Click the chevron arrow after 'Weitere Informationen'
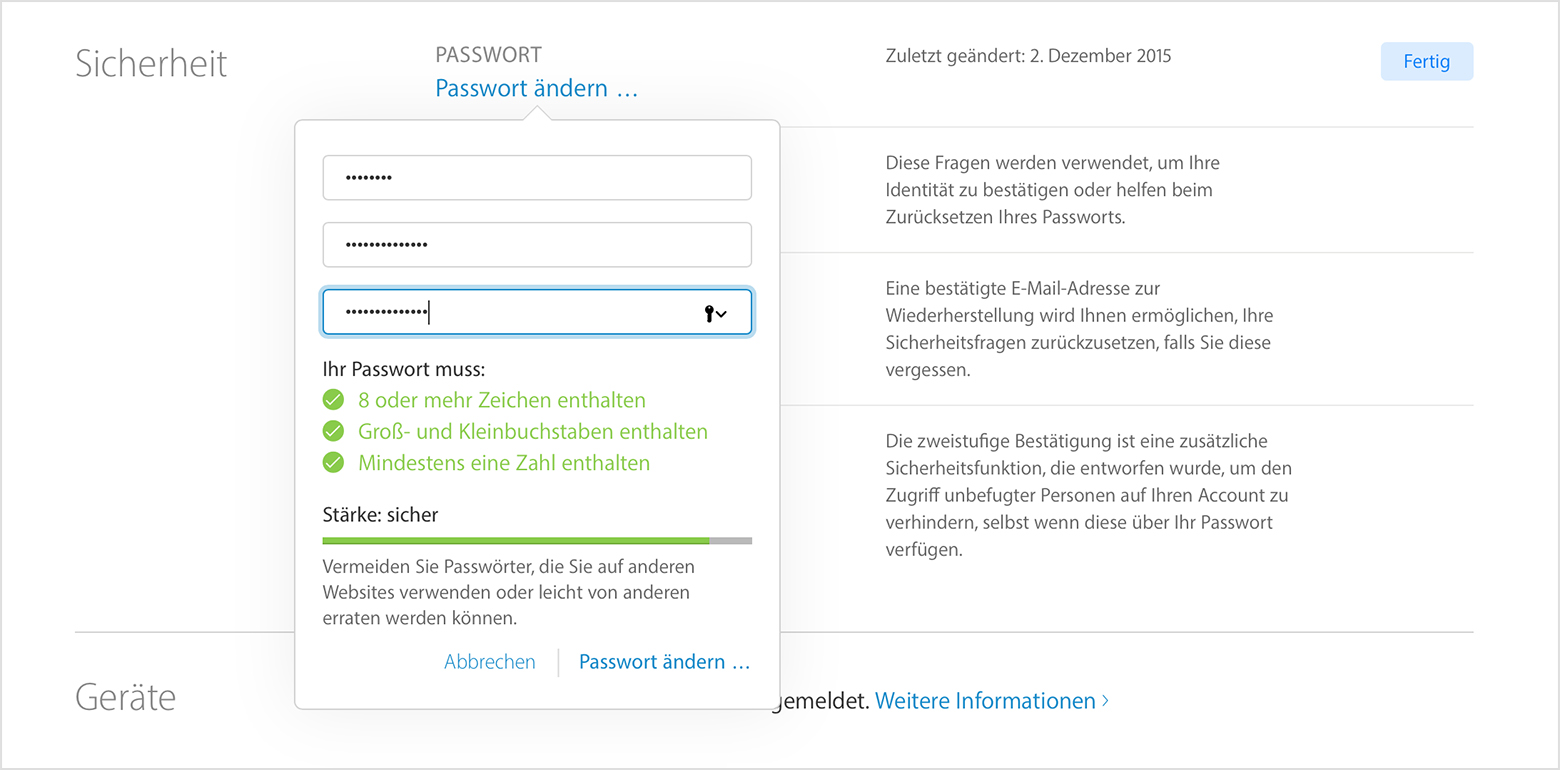Viewport: 1560px width, 770px height. coord(1105,701)
